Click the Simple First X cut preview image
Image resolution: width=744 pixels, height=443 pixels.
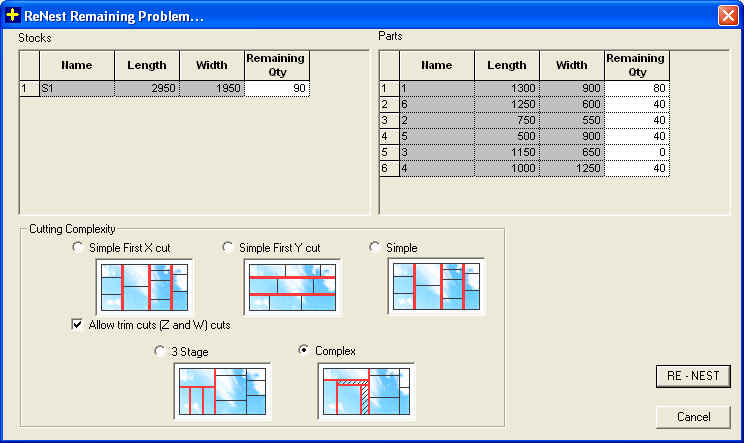click(144, 287)
